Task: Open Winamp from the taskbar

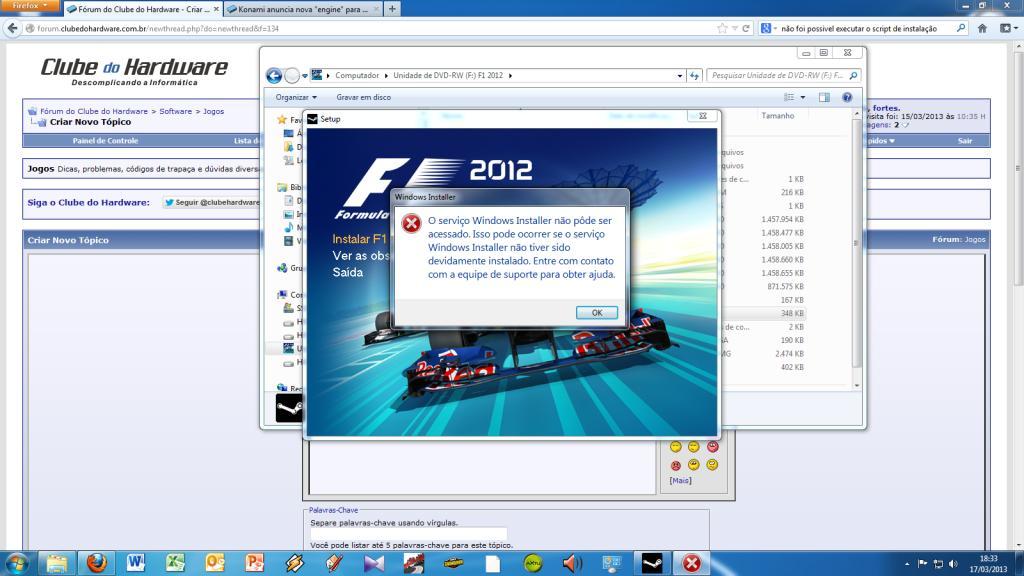Action: click(x=295, y=563)
